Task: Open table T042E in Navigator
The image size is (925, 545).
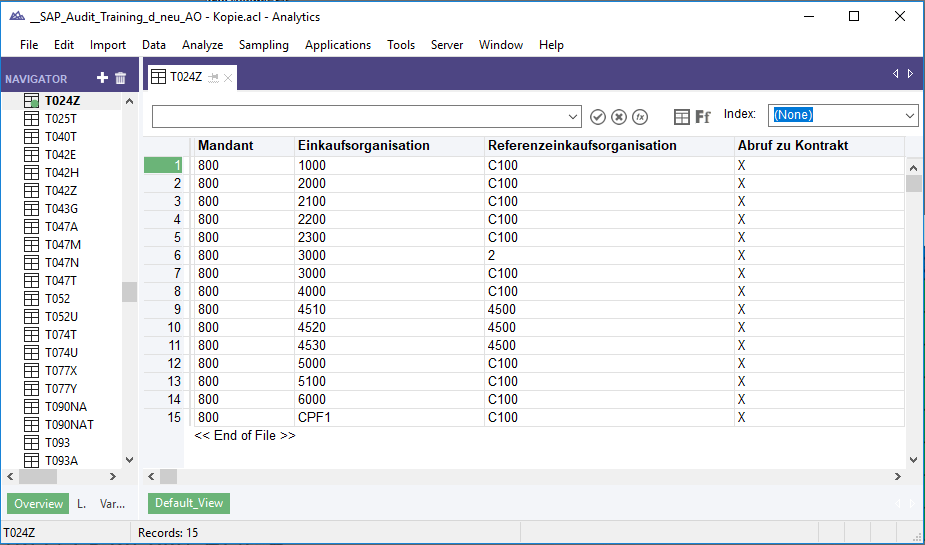Action: tap(61, 155)
